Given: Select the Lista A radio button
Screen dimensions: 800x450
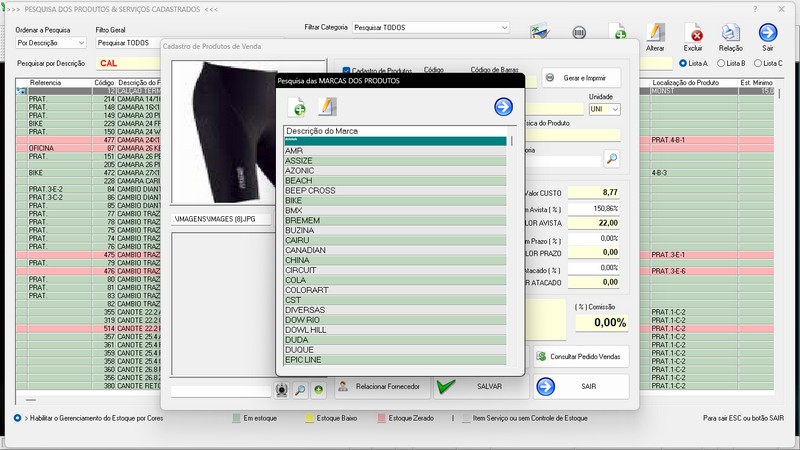Looking at the screenshot, I should [683, 63].
